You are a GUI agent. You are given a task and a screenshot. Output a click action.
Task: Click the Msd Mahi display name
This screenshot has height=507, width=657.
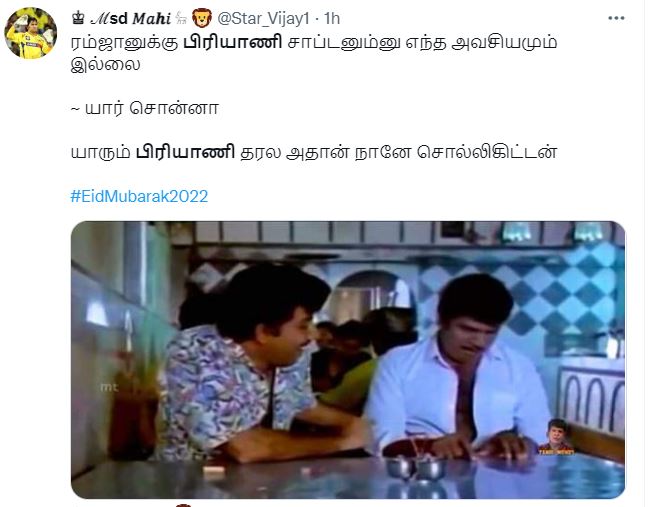tap(131, 18)
